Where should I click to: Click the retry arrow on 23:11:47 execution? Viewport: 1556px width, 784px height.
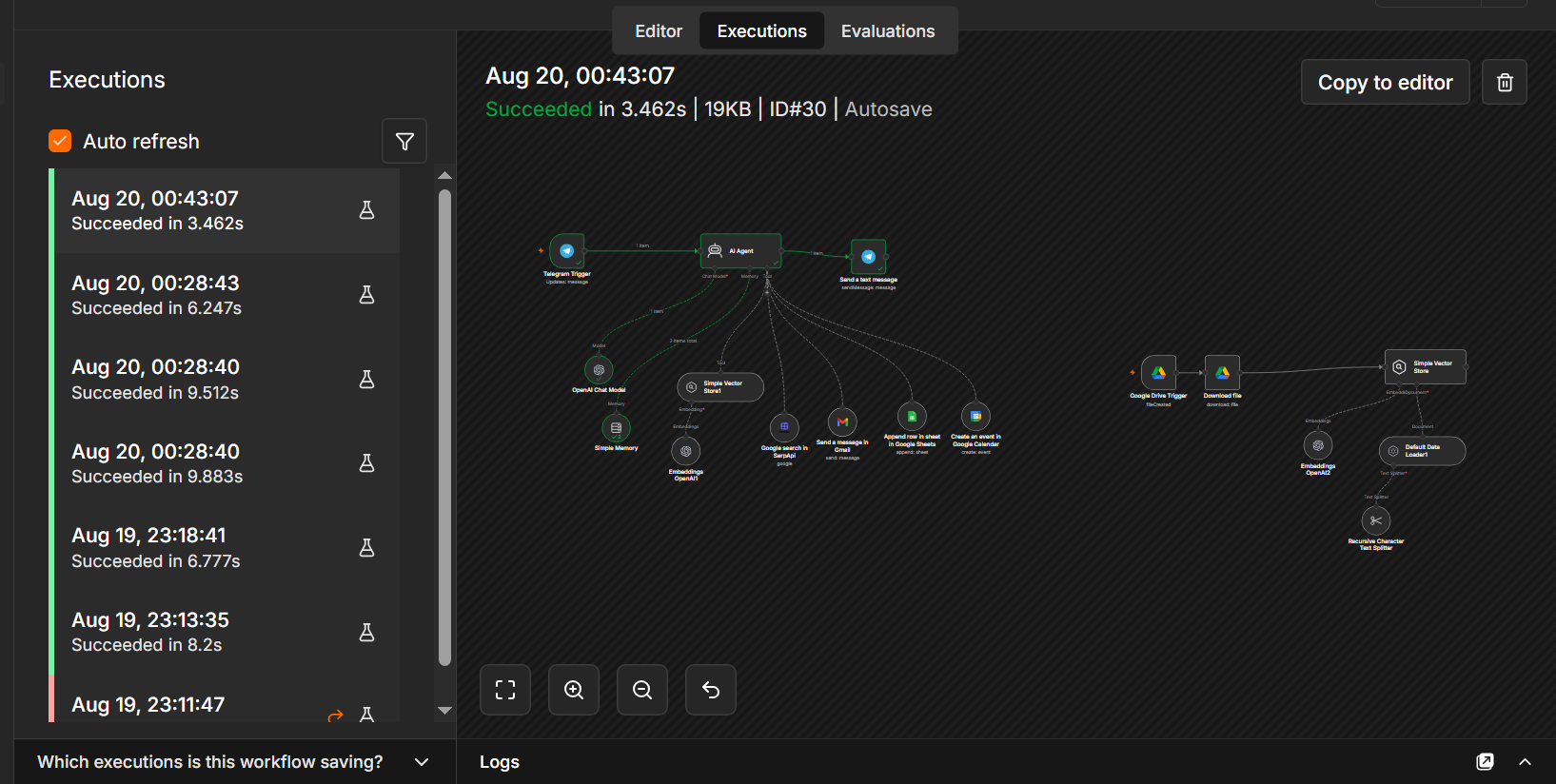335,715
